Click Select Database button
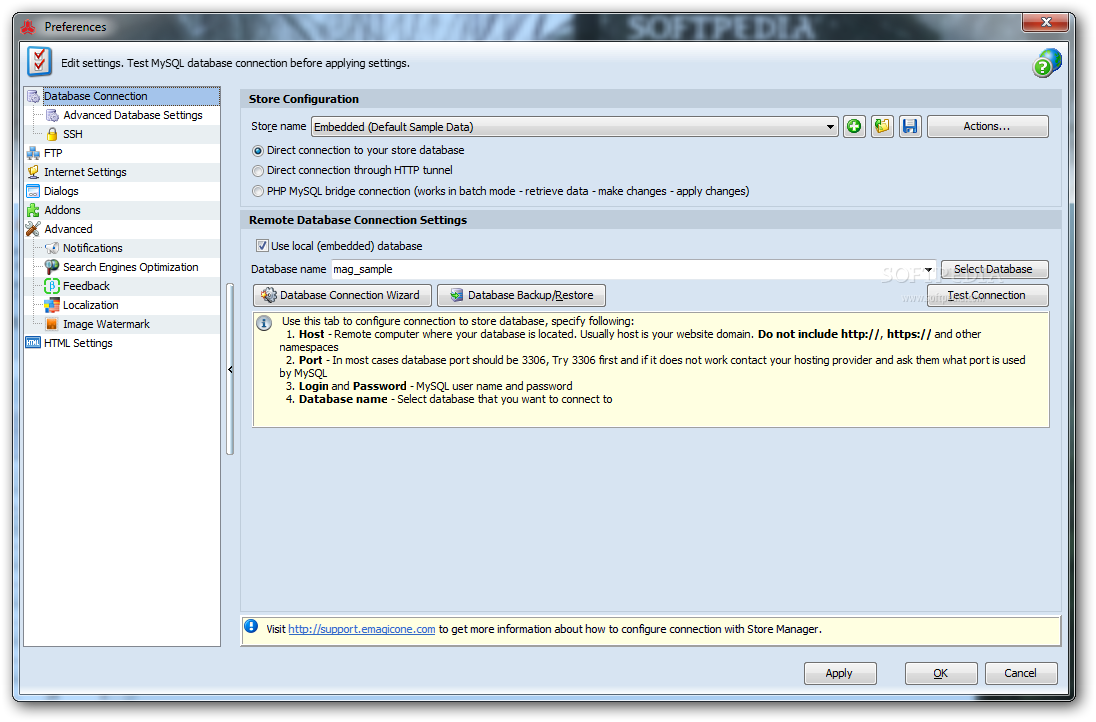 pyautogui.click(x=994, y=270)
